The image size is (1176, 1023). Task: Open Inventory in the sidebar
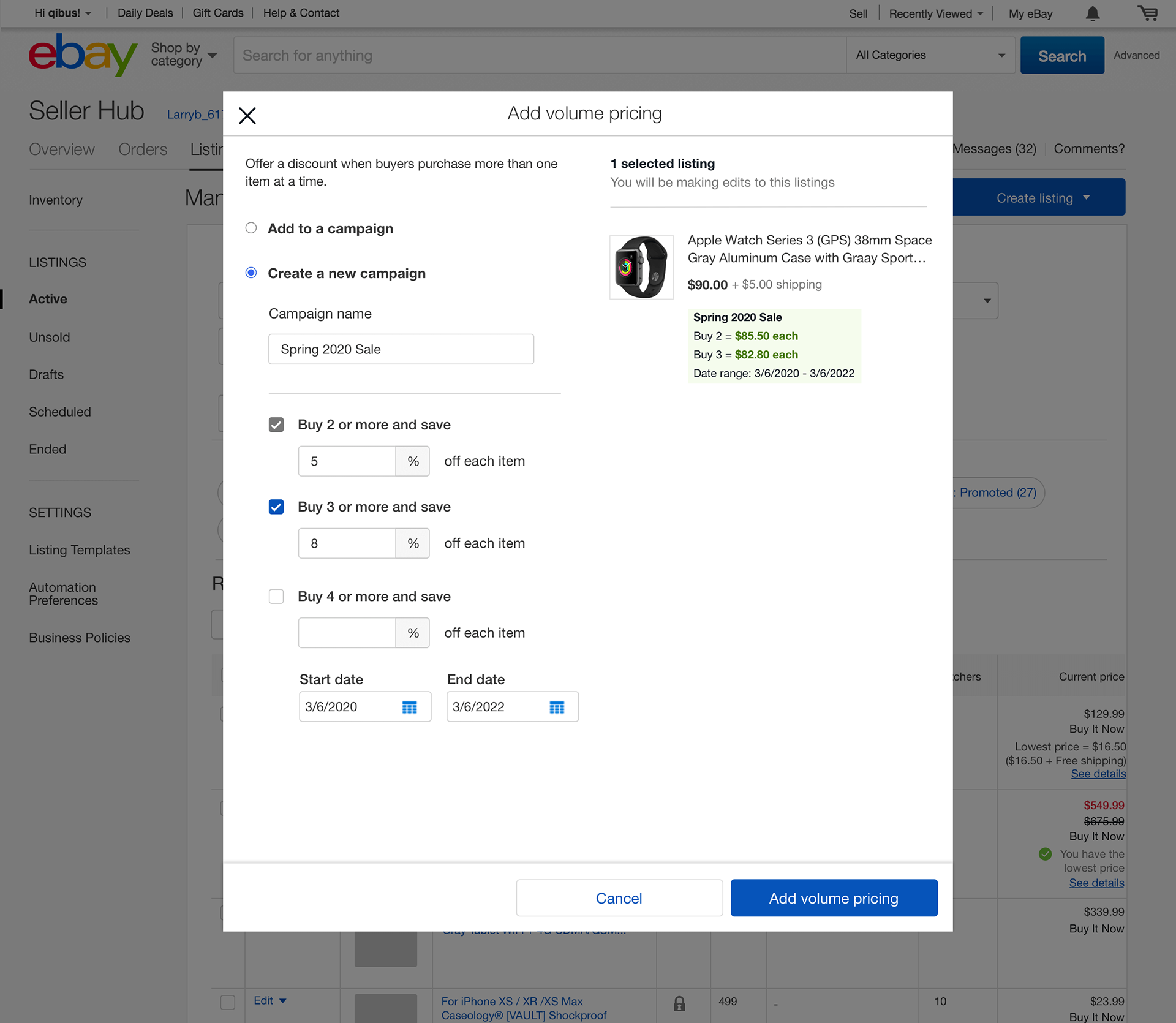pos(56,200)
